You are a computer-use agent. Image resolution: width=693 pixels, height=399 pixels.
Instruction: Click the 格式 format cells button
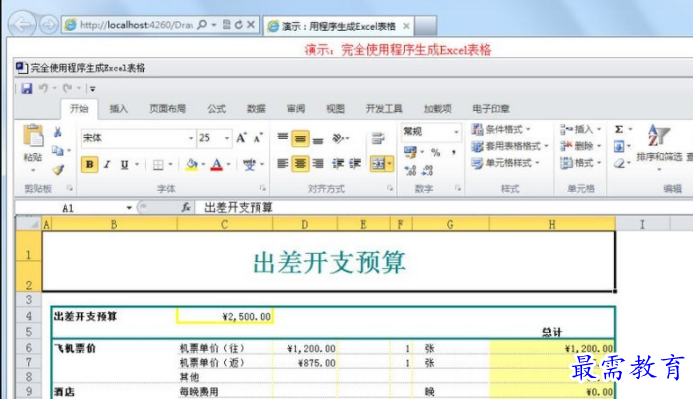580,163
